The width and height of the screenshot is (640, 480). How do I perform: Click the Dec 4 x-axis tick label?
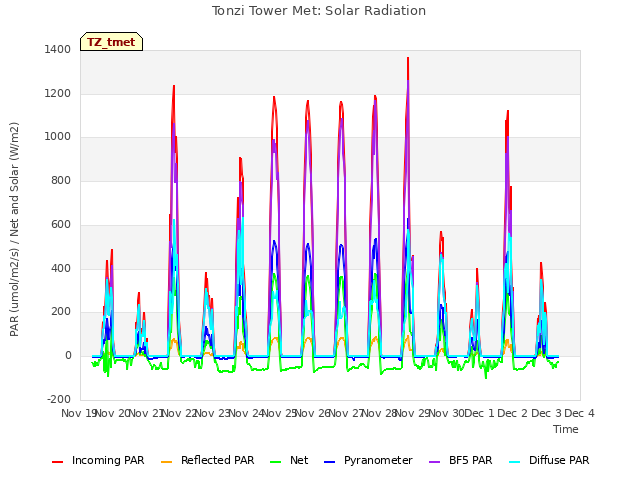coord(580,413)
